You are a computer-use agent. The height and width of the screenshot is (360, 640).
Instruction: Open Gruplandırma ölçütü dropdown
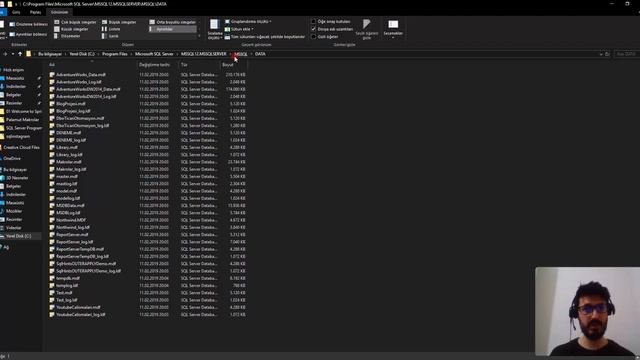coord(248,22)
